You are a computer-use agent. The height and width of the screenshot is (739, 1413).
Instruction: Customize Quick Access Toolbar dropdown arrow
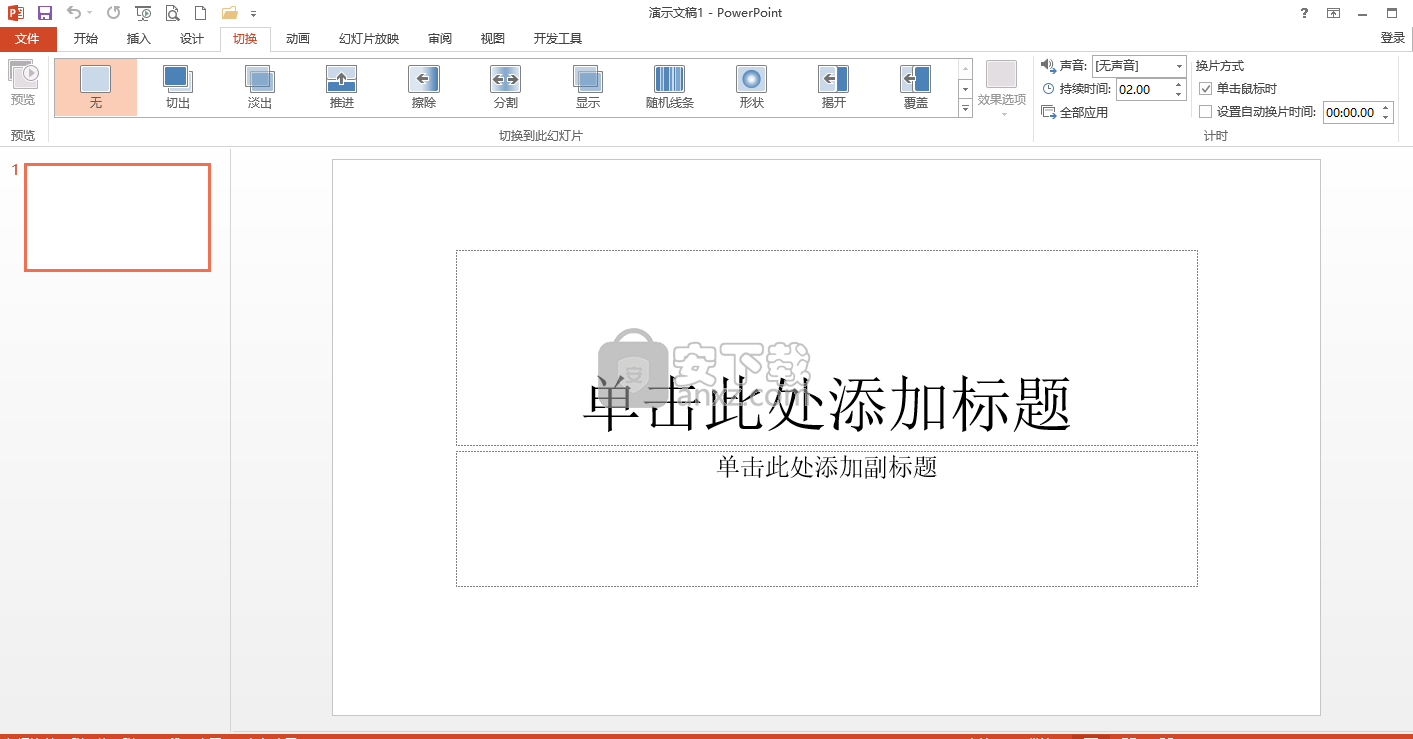click(x=253, y=14)
